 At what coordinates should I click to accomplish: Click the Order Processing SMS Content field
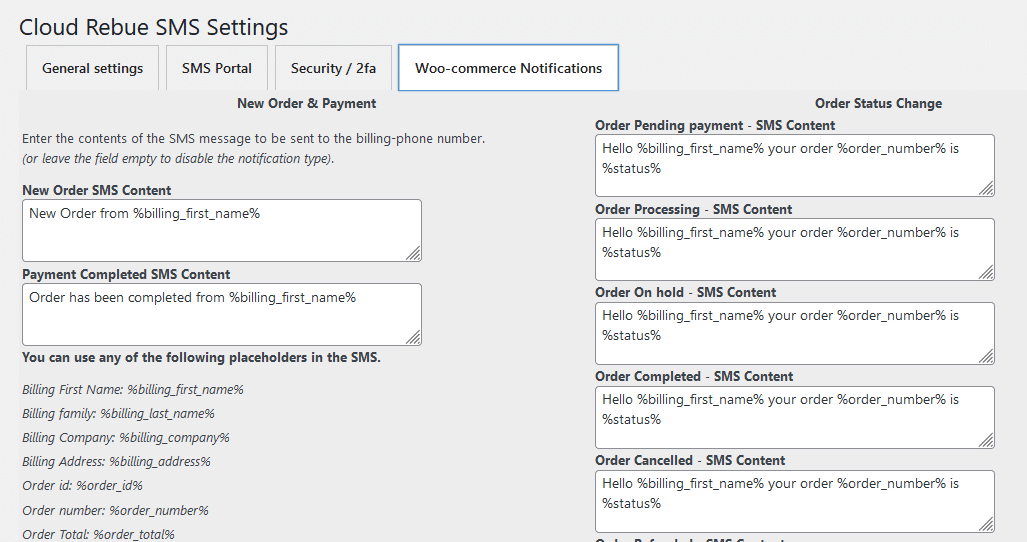pos(794,249)
